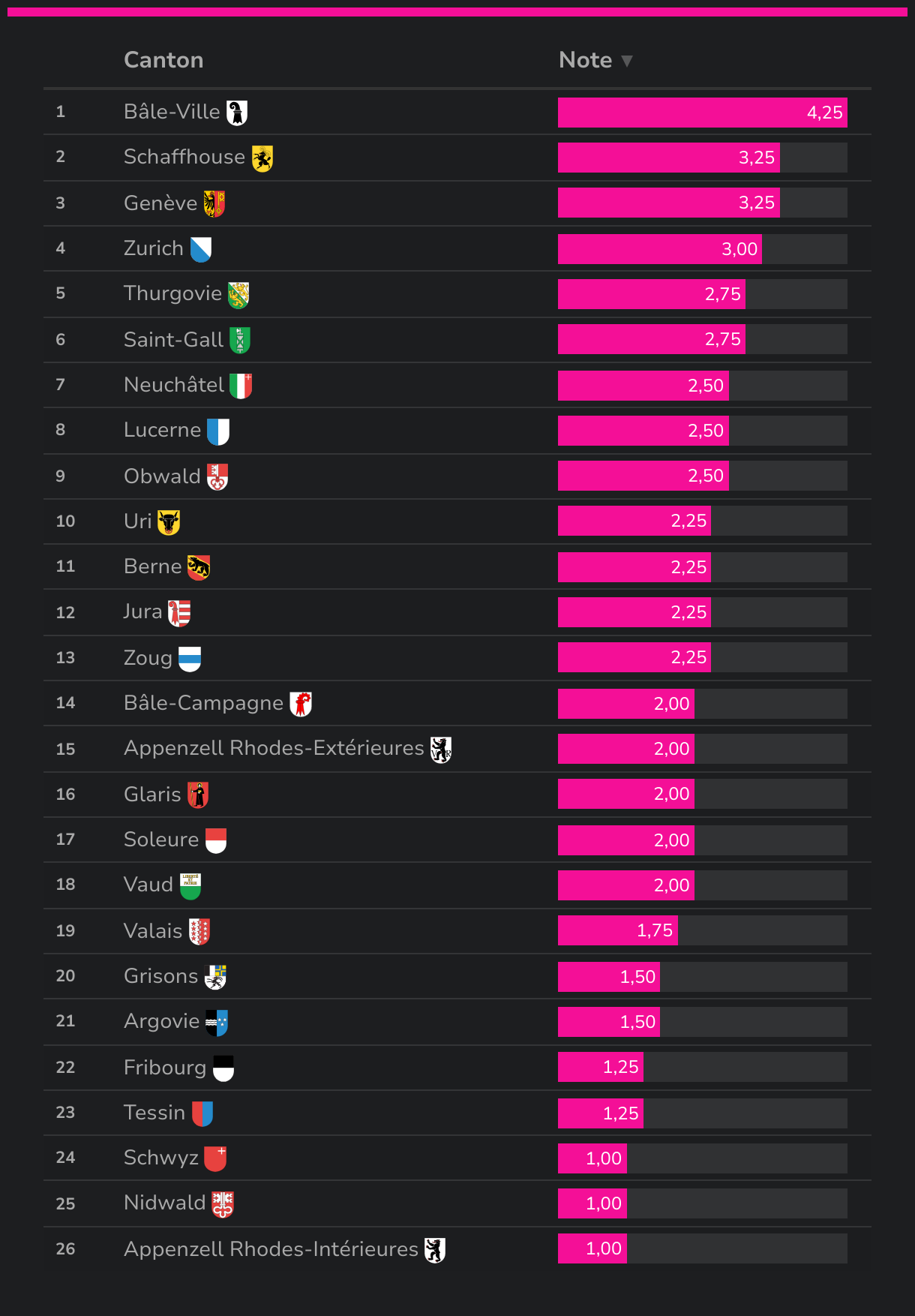Click the Berne bear crest icon
The image size is (915, 1316).
pyautogui.click(x=199, y=567)
